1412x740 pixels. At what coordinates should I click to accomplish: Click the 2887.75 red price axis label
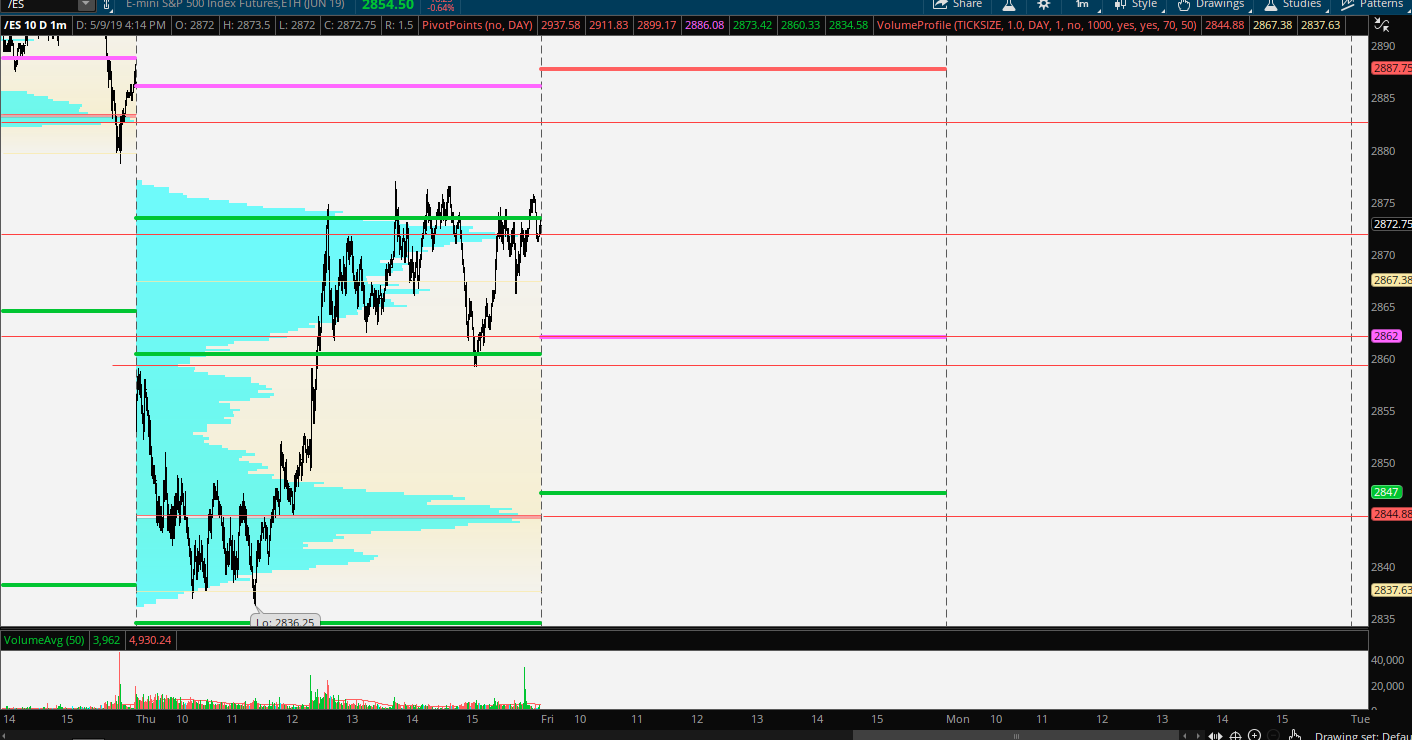(x=1391, y=68)
